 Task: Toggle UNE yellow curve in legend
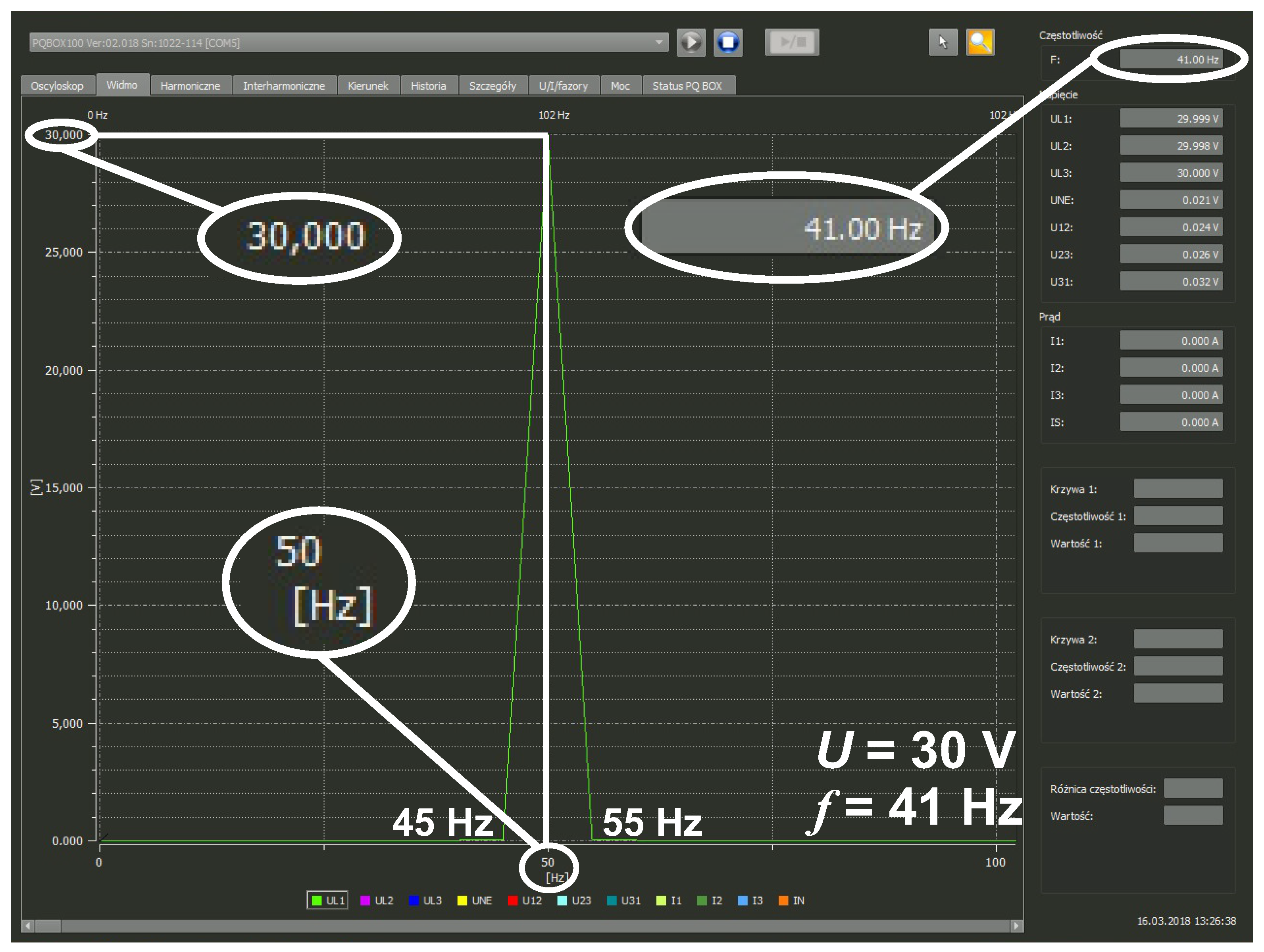pyautogui.click(x=474, y=900)
